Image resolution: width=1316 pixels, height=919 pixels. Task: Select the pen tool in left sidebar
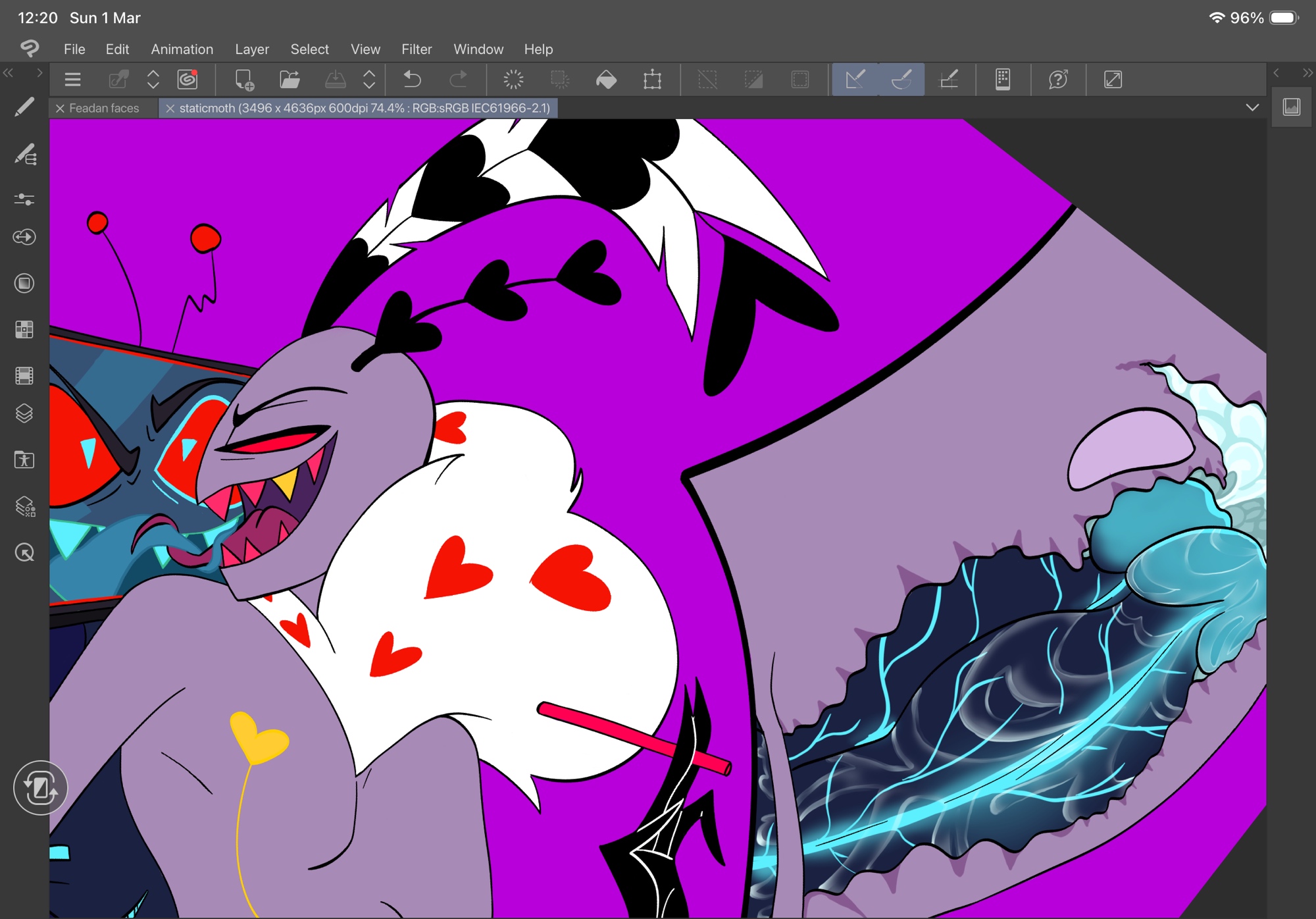pyautogui.click(x=24, y=107)
